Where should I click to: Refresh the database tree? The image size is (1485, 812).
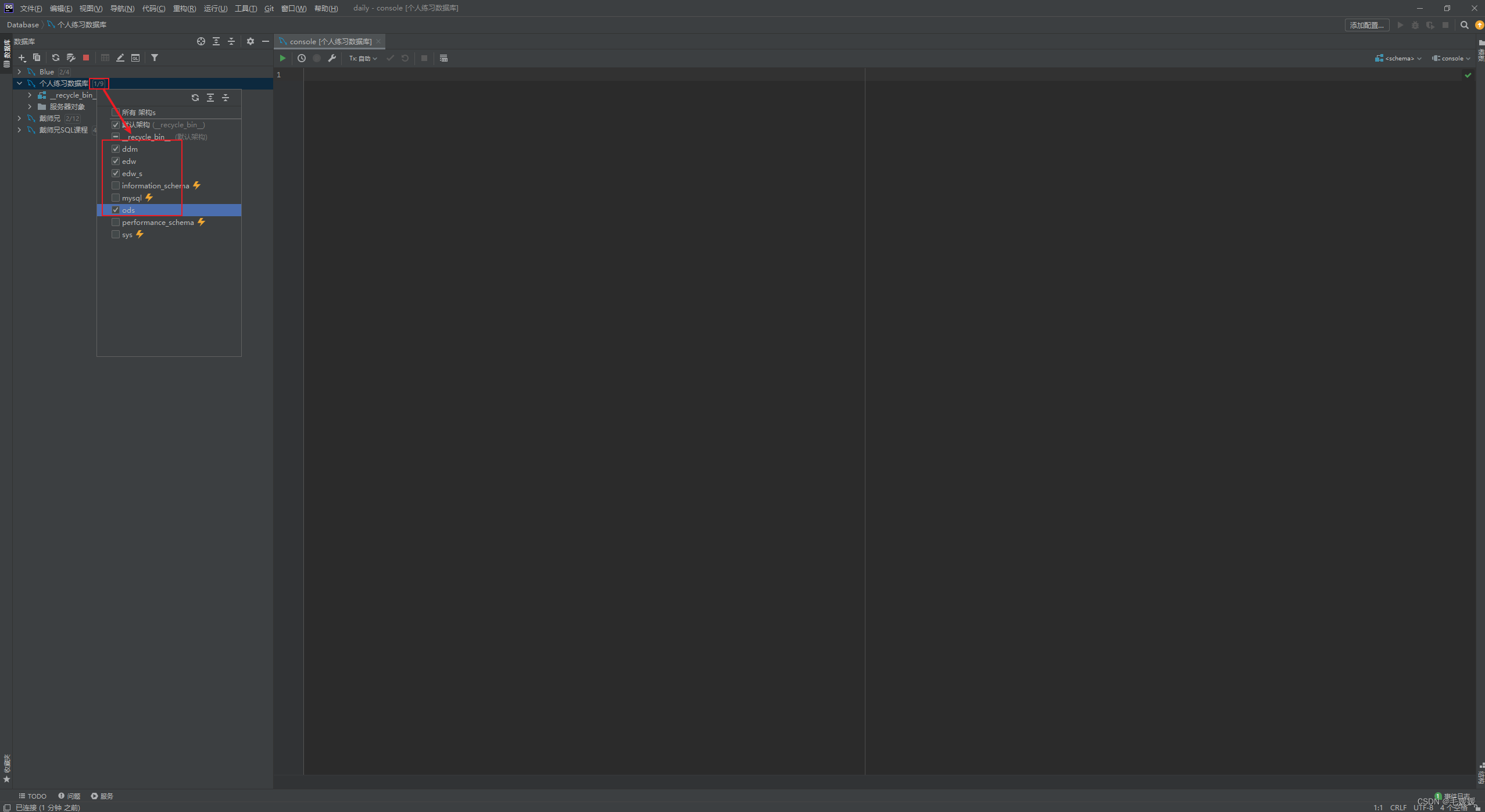pyautogui.click(x=56, y=58)
